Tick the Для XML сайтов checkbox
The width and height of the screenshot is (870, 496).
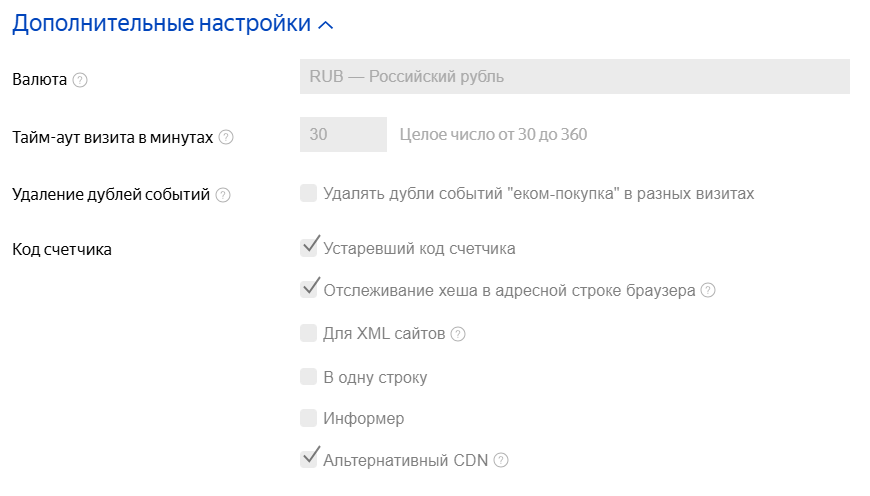coord(309,333)
